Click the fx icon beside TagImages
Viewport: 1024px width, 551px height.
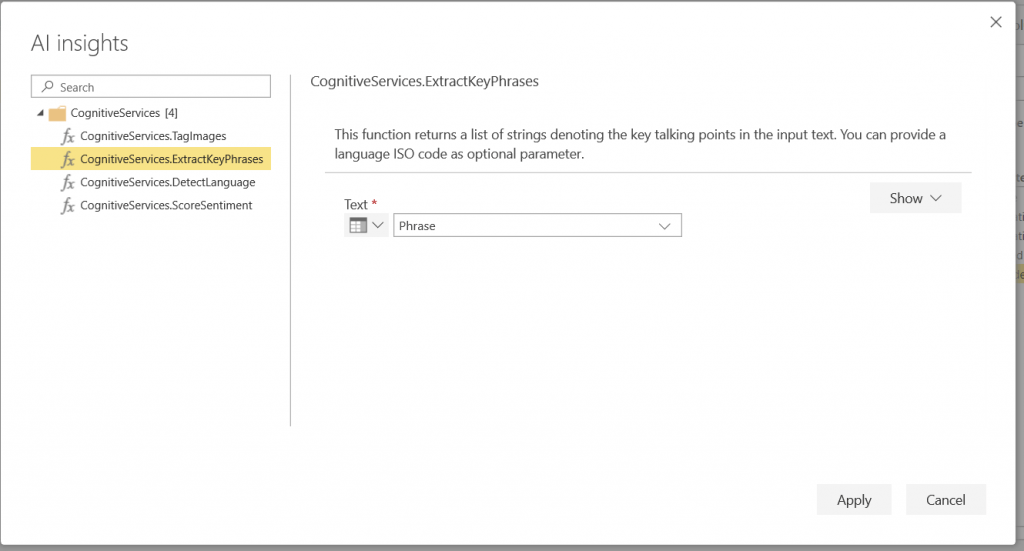(x=68, y=136)
